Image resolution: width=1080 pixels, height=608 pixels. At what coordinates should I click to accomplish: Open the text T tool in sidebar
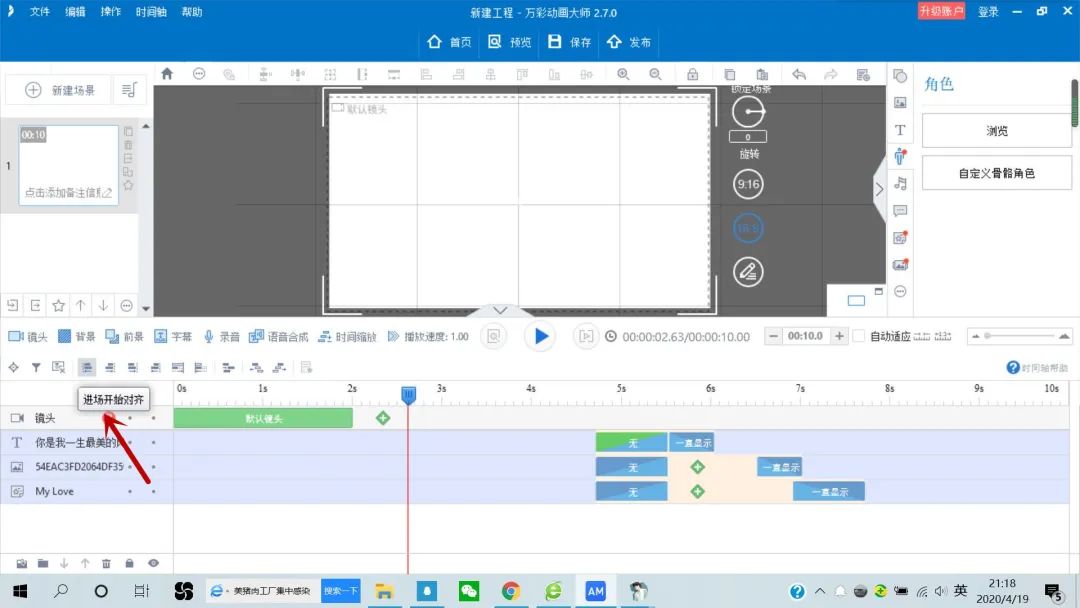pyautogui.click(x=900, y=129)
